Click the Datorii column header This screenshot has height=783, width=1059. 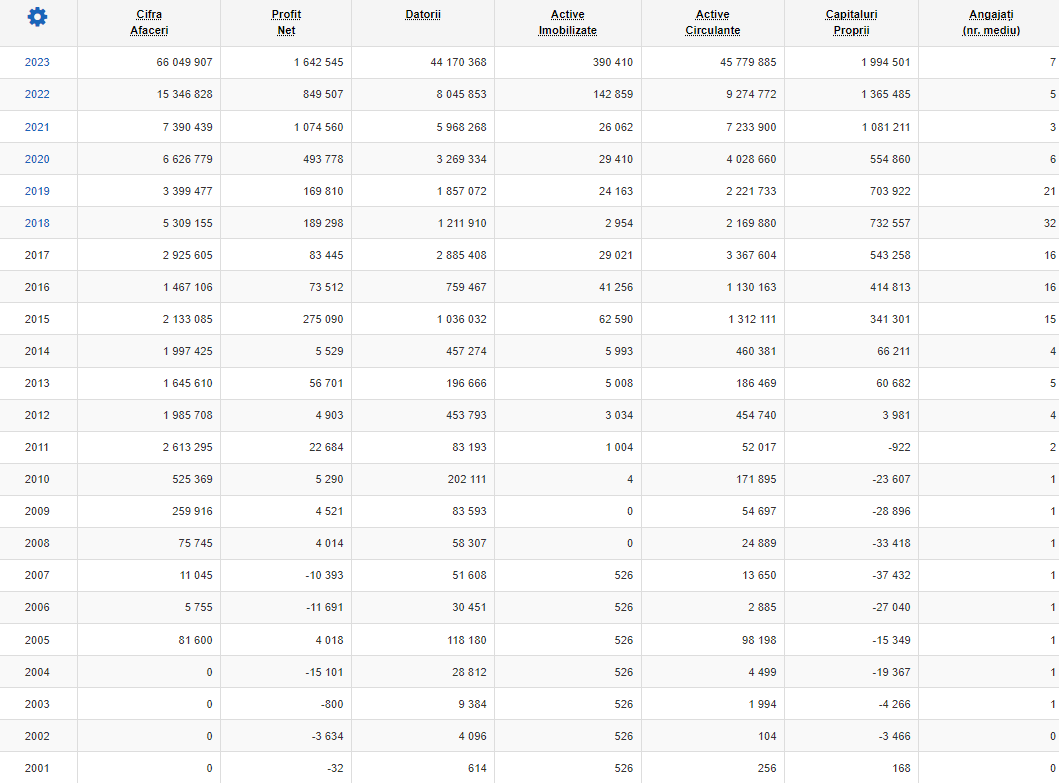coord(423,14)
